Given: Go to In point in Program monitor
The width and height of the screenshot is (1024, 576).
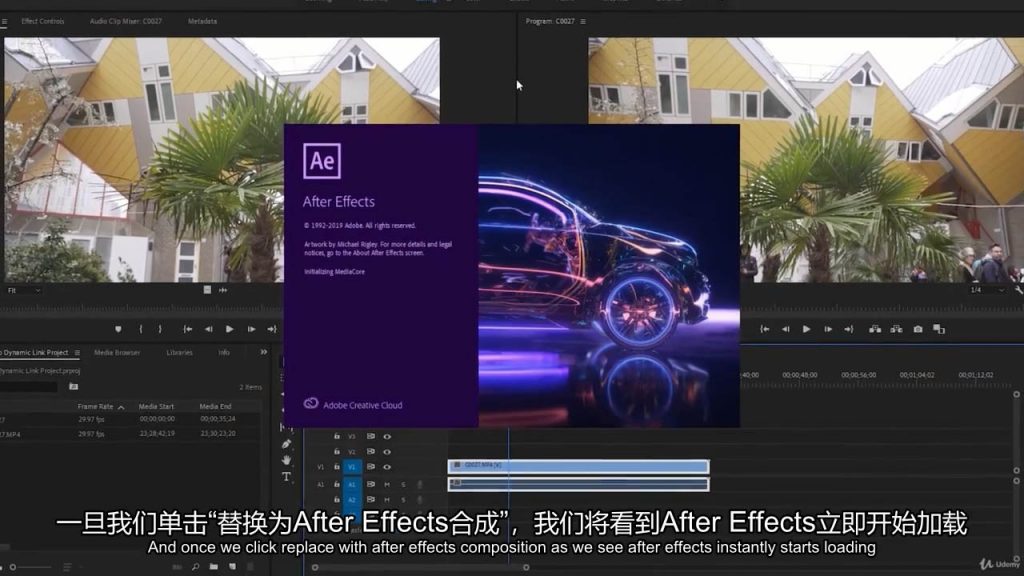Looking at the screenshot, I should [764, 329].
